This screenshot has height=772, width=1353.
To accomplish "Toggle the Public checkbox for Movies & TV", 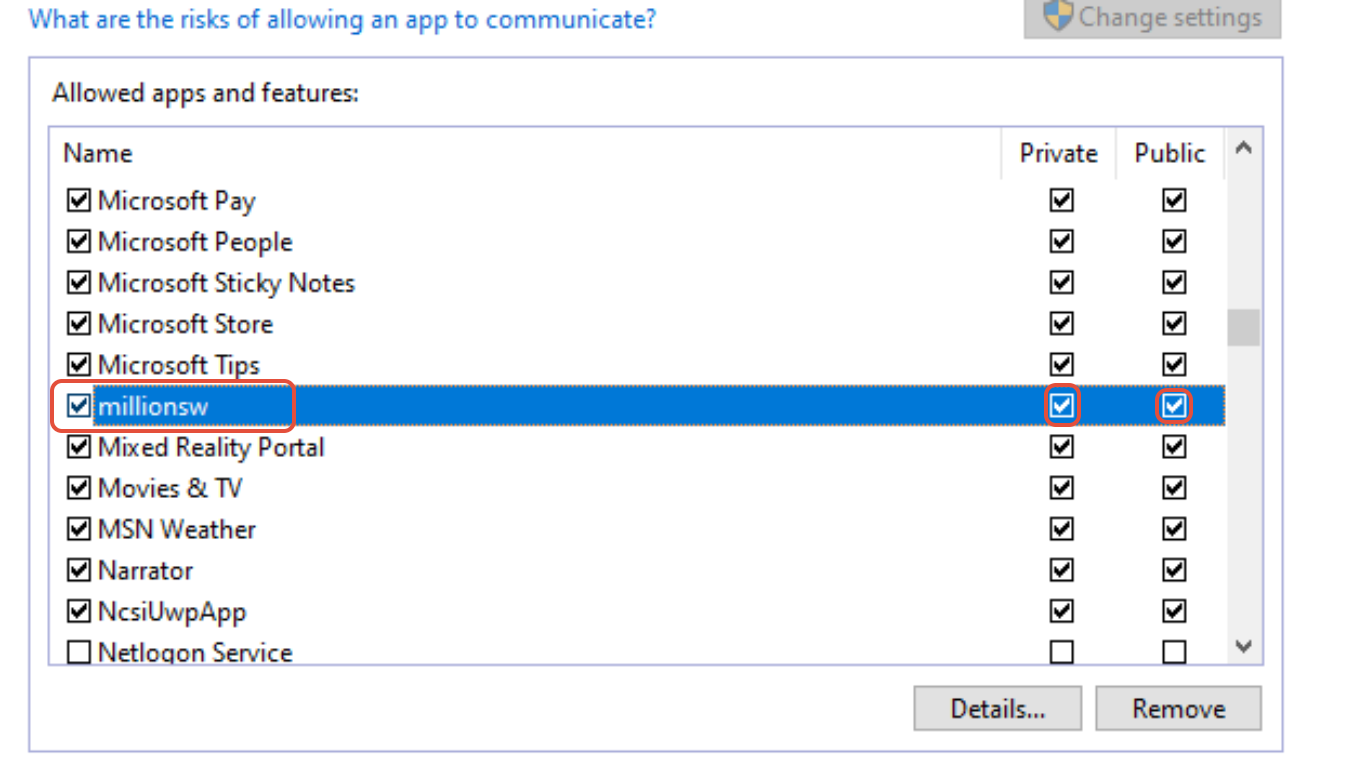I will click(1174, 488).
